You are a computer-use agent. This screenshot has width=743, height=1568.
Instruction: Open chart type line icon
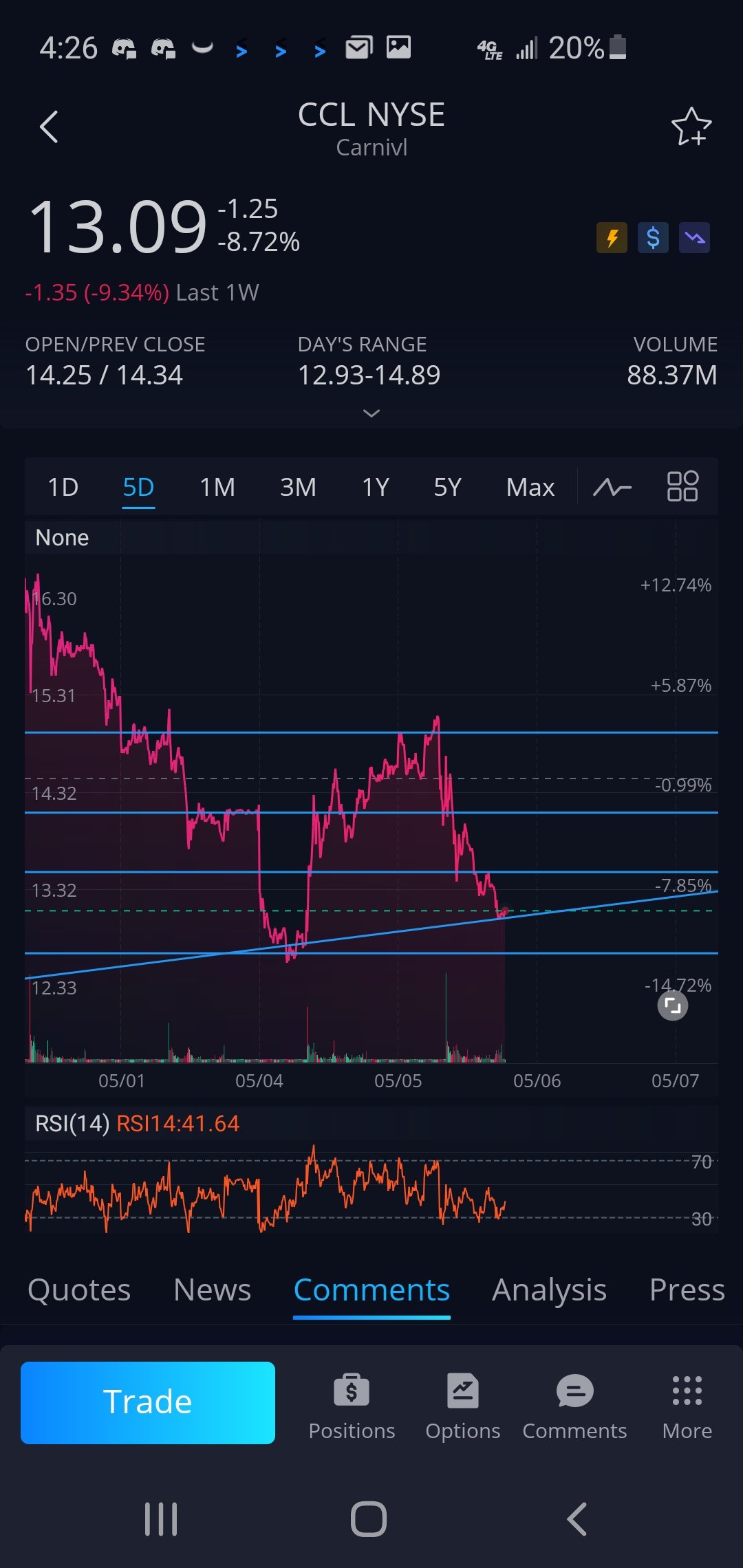click(612, 488)
